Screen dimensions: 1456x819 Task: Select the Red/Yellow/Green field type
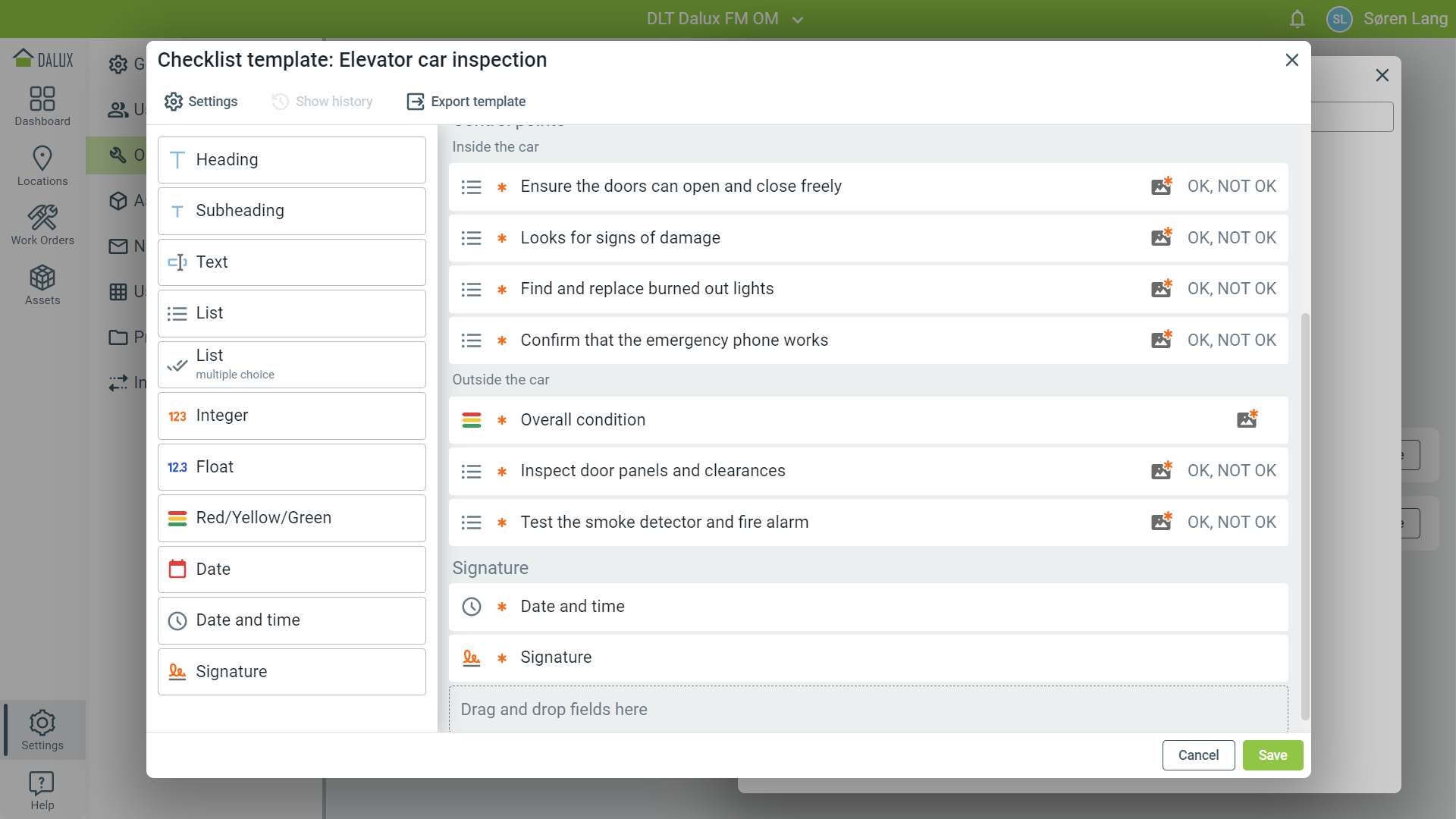[x=292, y=518]
